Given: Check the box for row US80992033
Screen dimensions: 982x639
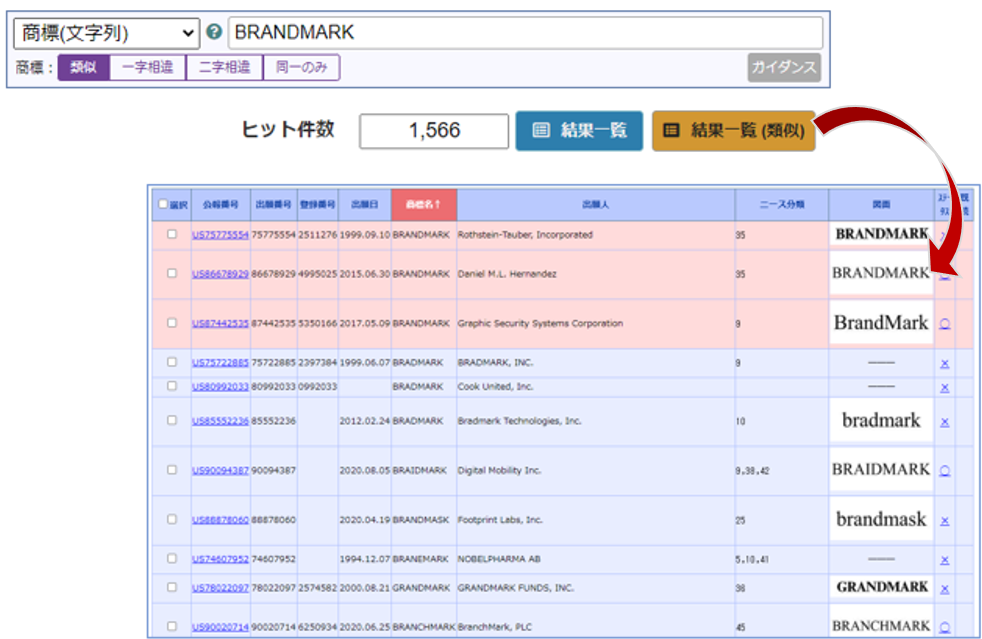Looking at the screenshot, I should coord(172,386).
